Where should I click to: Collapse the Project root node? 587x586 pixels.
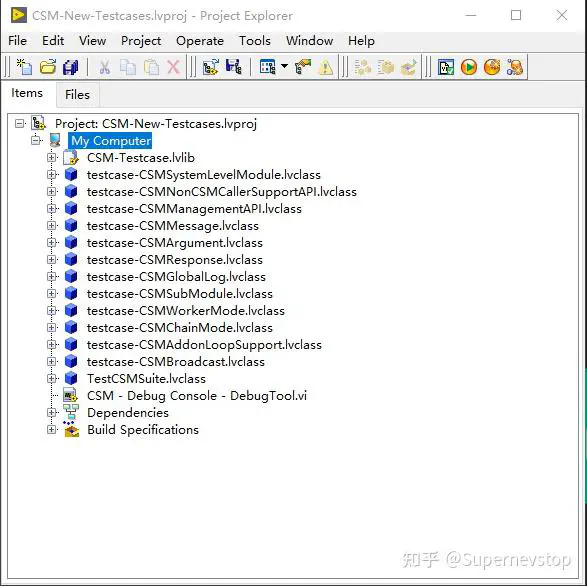click(x=20, y=123)
